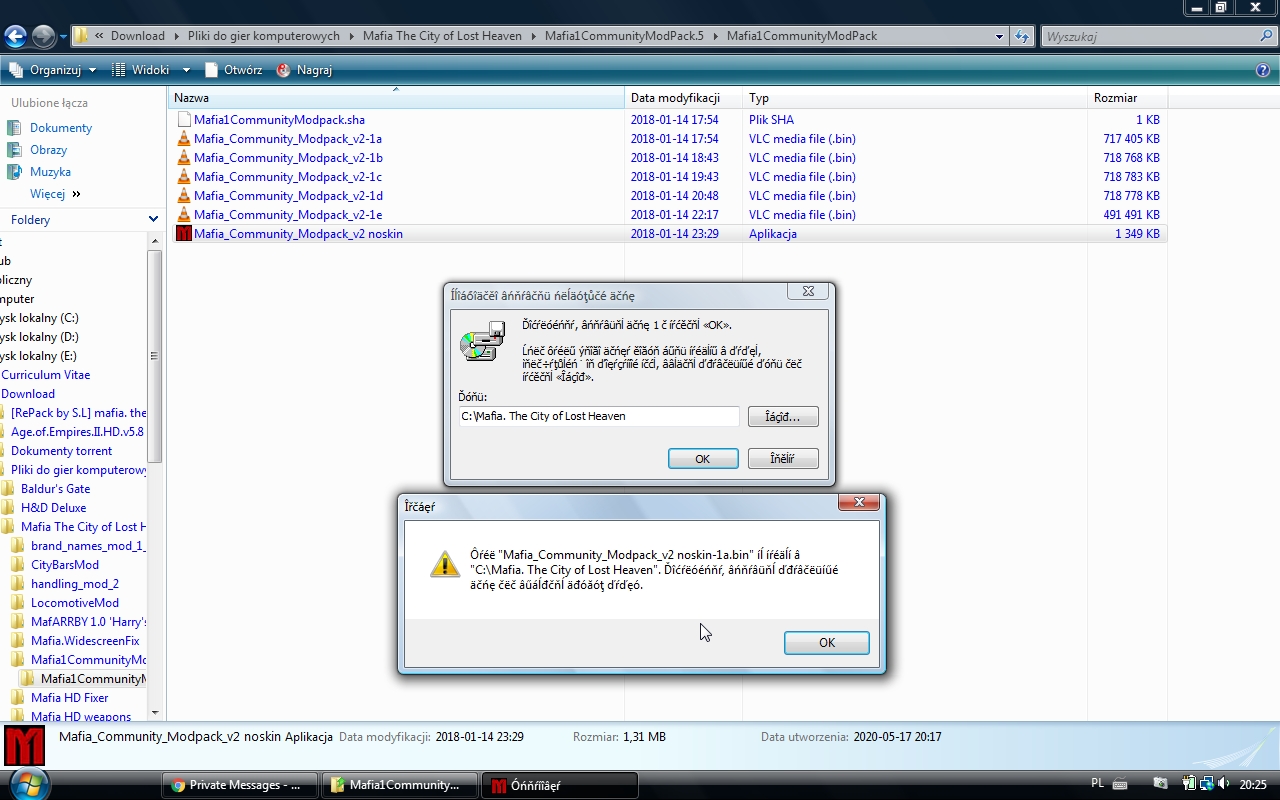Sort by the Typ column header
1280x800 pixels.
coord(915,98)
